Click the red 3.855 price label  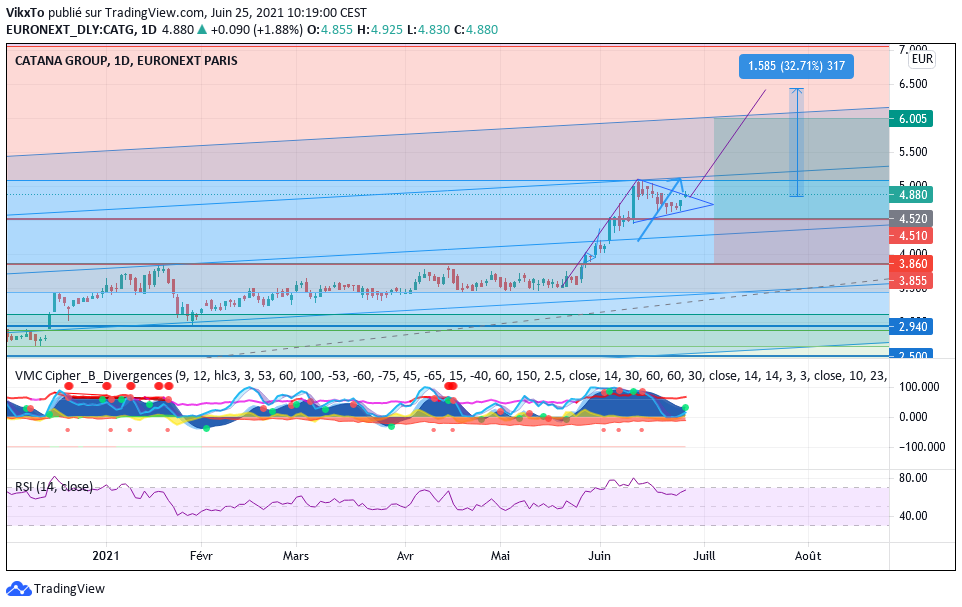tap(911, 280)
